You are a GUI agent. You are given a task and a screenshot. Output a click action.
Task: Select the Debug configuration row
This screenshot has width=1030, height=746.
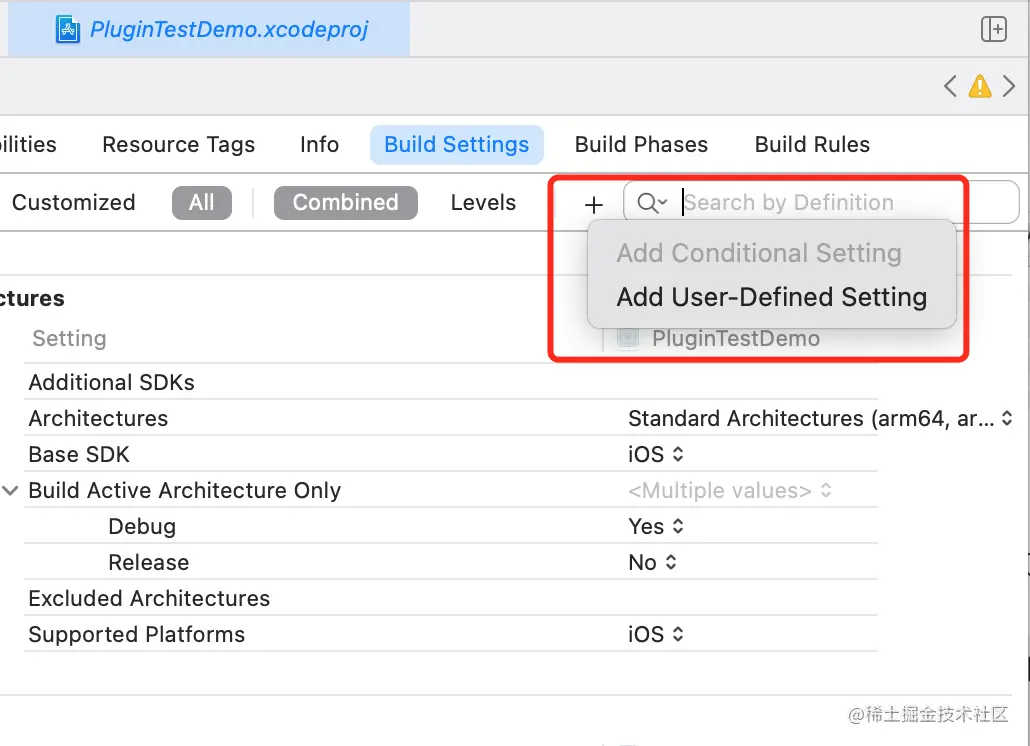451,527
